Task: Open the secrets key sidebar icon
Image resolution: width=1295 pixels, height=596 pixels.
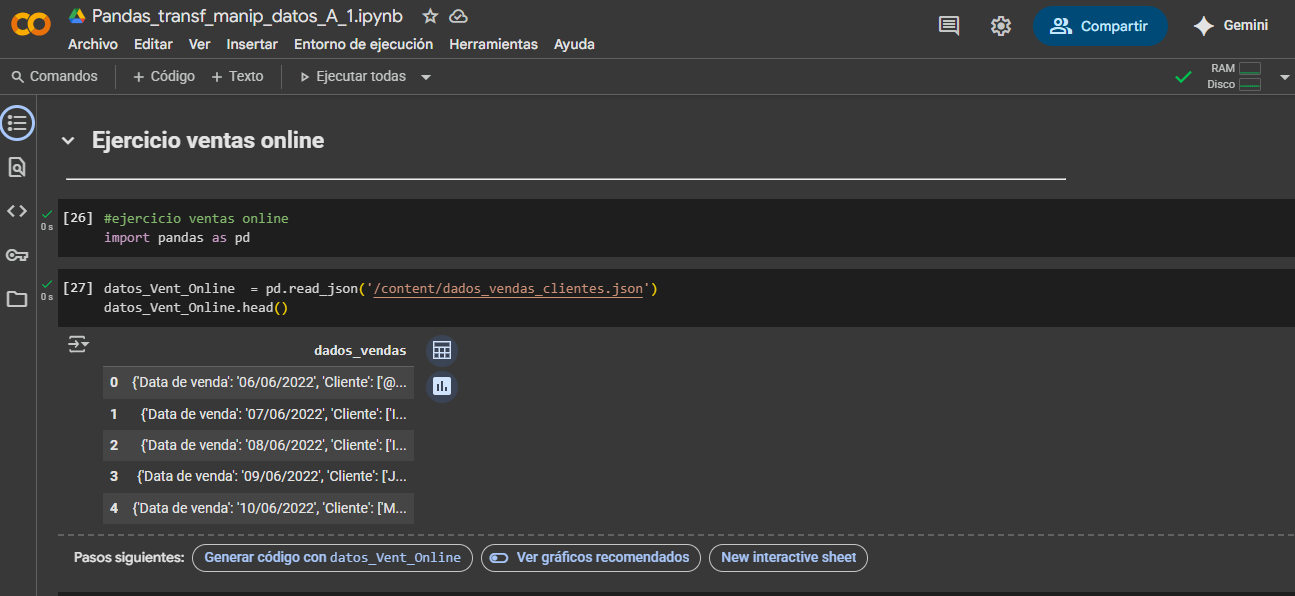Action: pos(17,255)
